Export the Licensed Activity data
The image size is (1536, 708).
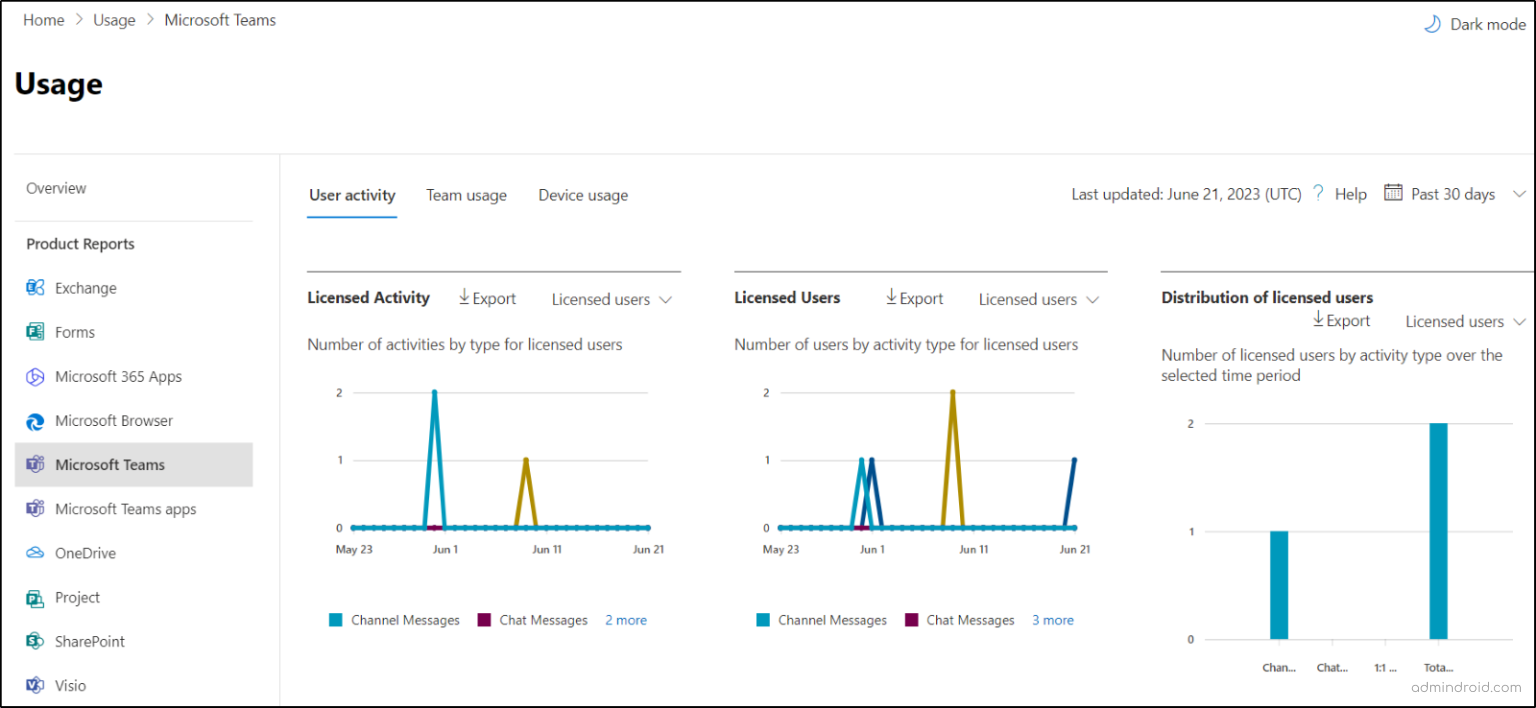487,298
